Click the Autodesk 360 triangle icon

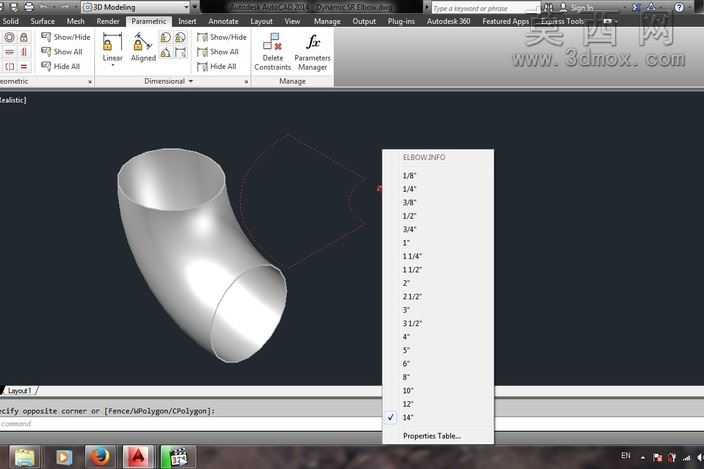click(651, 7)
